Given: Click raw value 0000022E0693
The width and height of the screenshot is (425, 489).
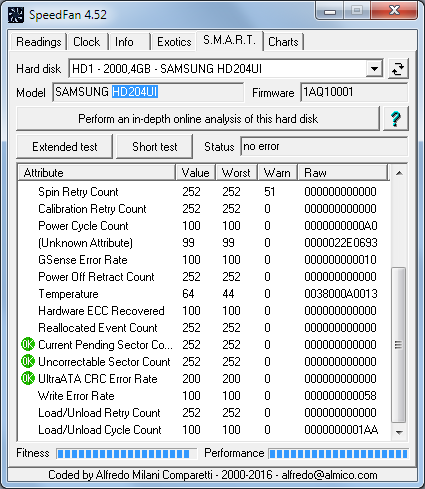Looking at the screenshot, I should (341, 243).
